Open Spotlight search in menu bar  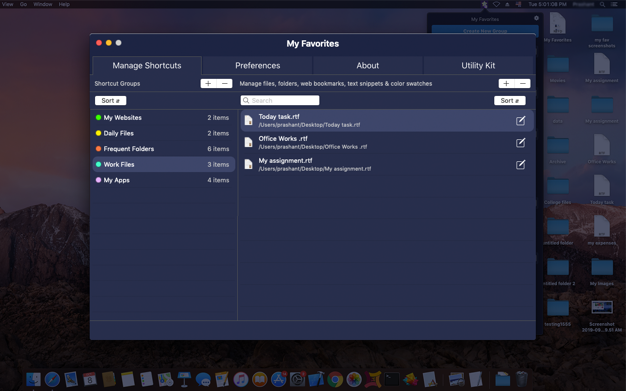tap(602, 4)
